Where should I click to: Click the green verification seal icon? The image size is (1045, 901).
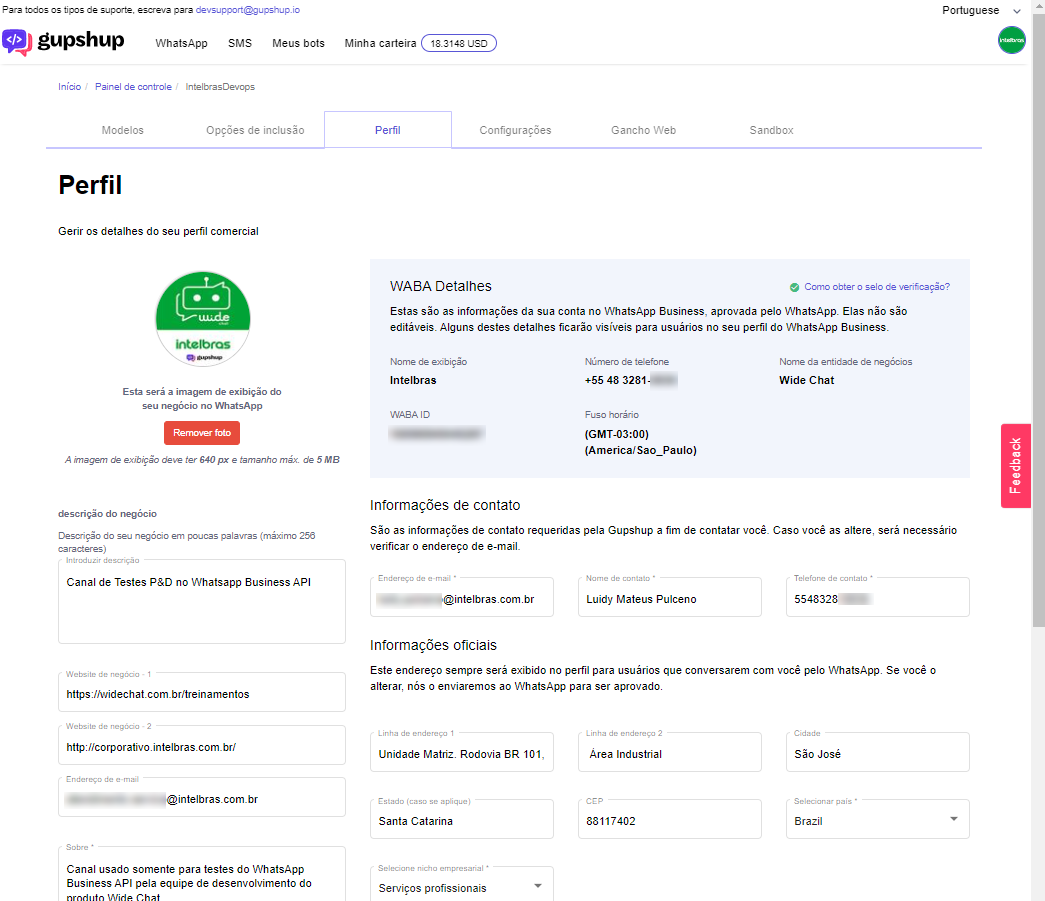click(x=794, y=287)
